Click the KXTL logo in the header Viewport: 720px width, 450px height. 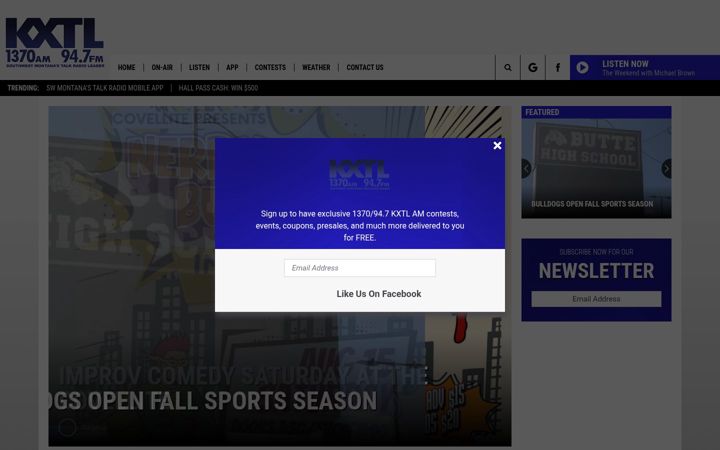pos(55,43)
